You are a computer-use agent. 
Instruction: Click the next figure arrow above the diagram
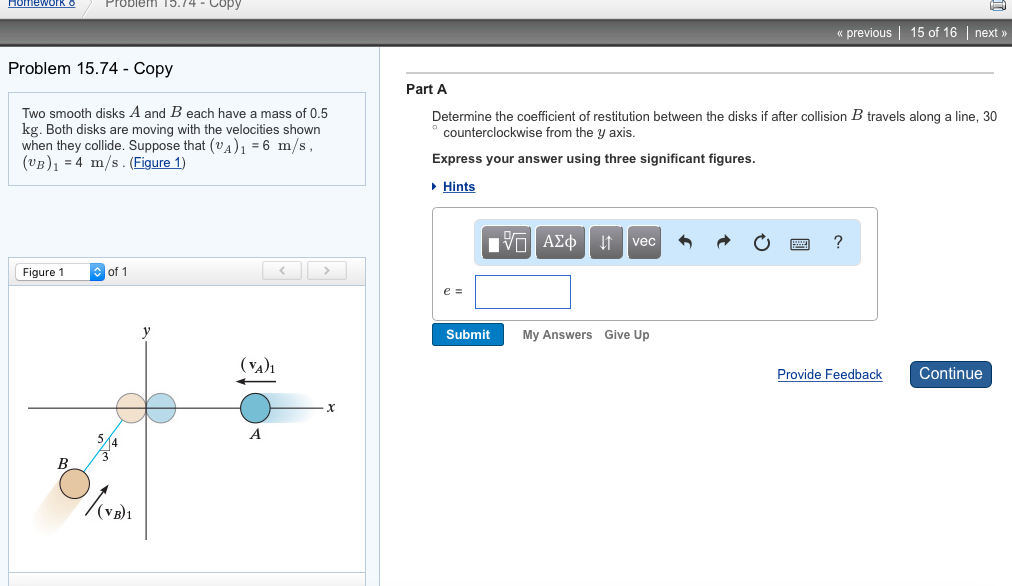tap(326, 270)
